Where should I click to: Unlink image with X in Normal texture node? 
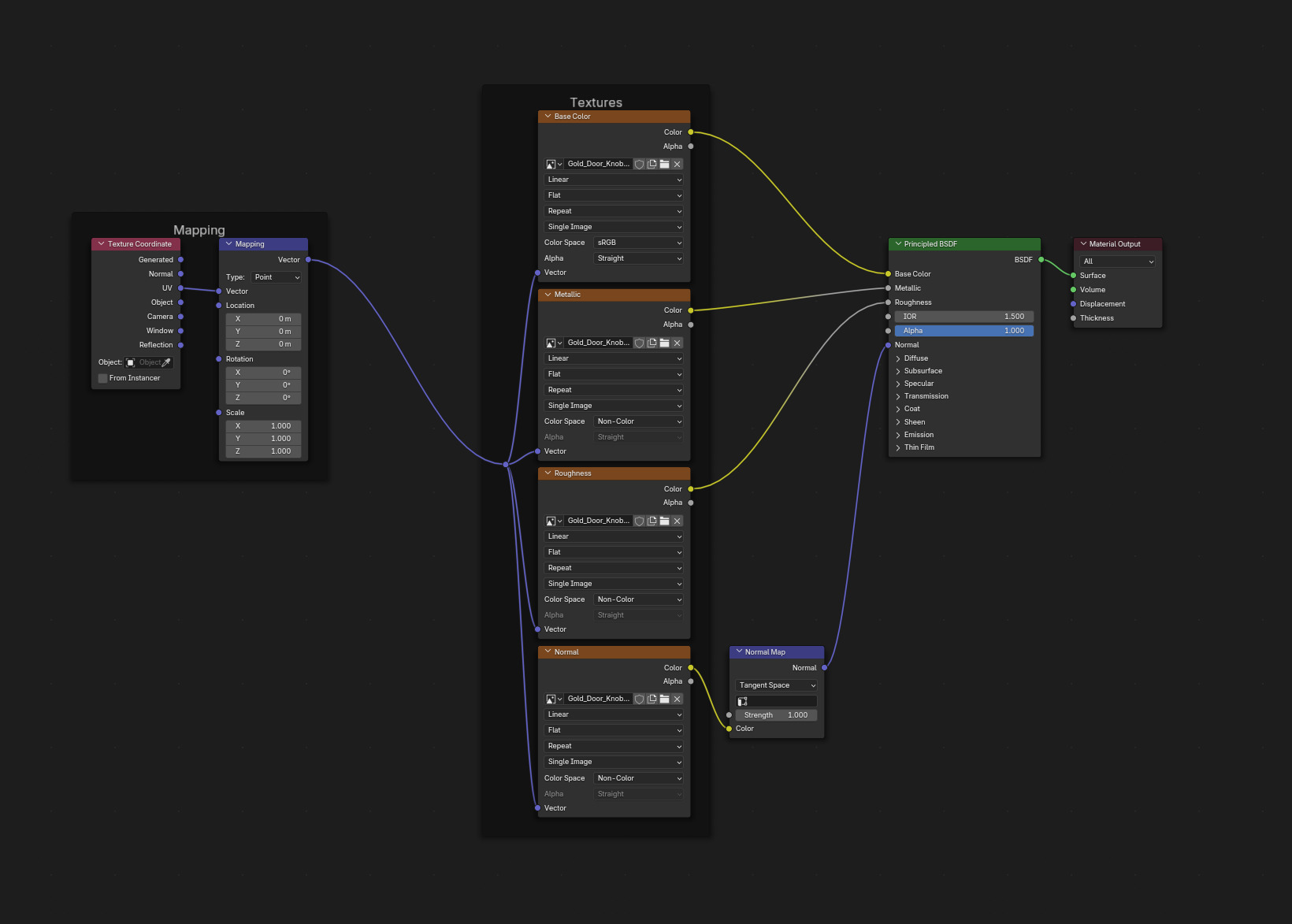click(x=678, y=699)
